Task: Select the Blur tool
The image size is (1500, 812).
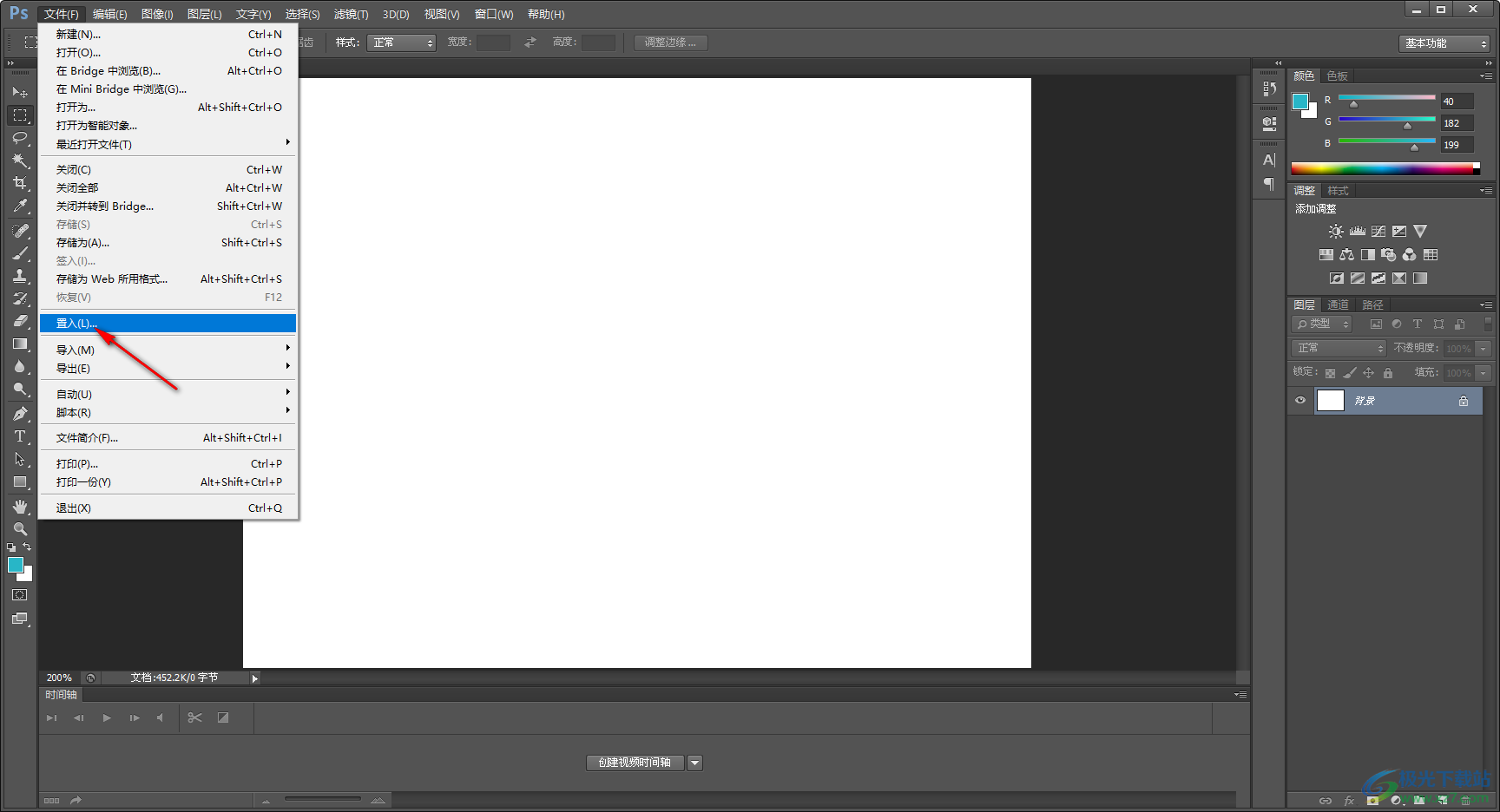Action: (x=20, y=366)
